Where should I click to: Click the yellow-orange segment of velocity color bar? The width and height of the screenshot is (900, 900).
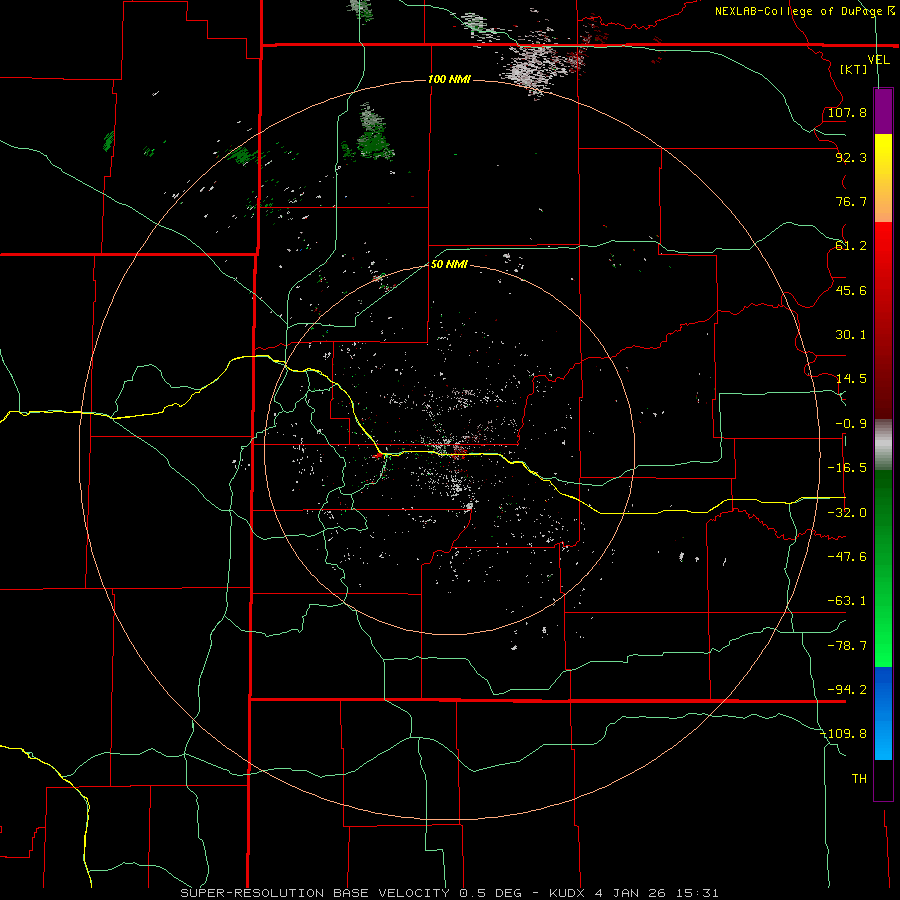pos(883,178)
